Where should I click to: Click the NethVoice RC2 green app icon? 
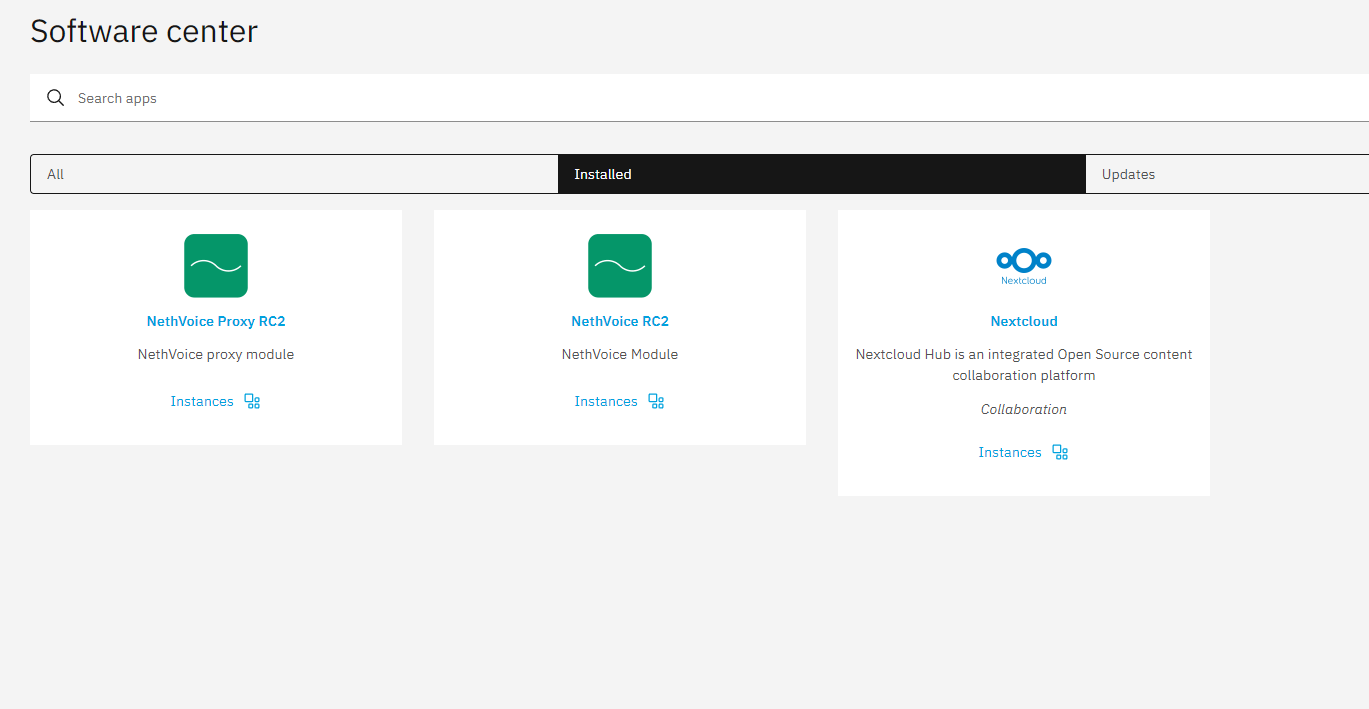620,266
